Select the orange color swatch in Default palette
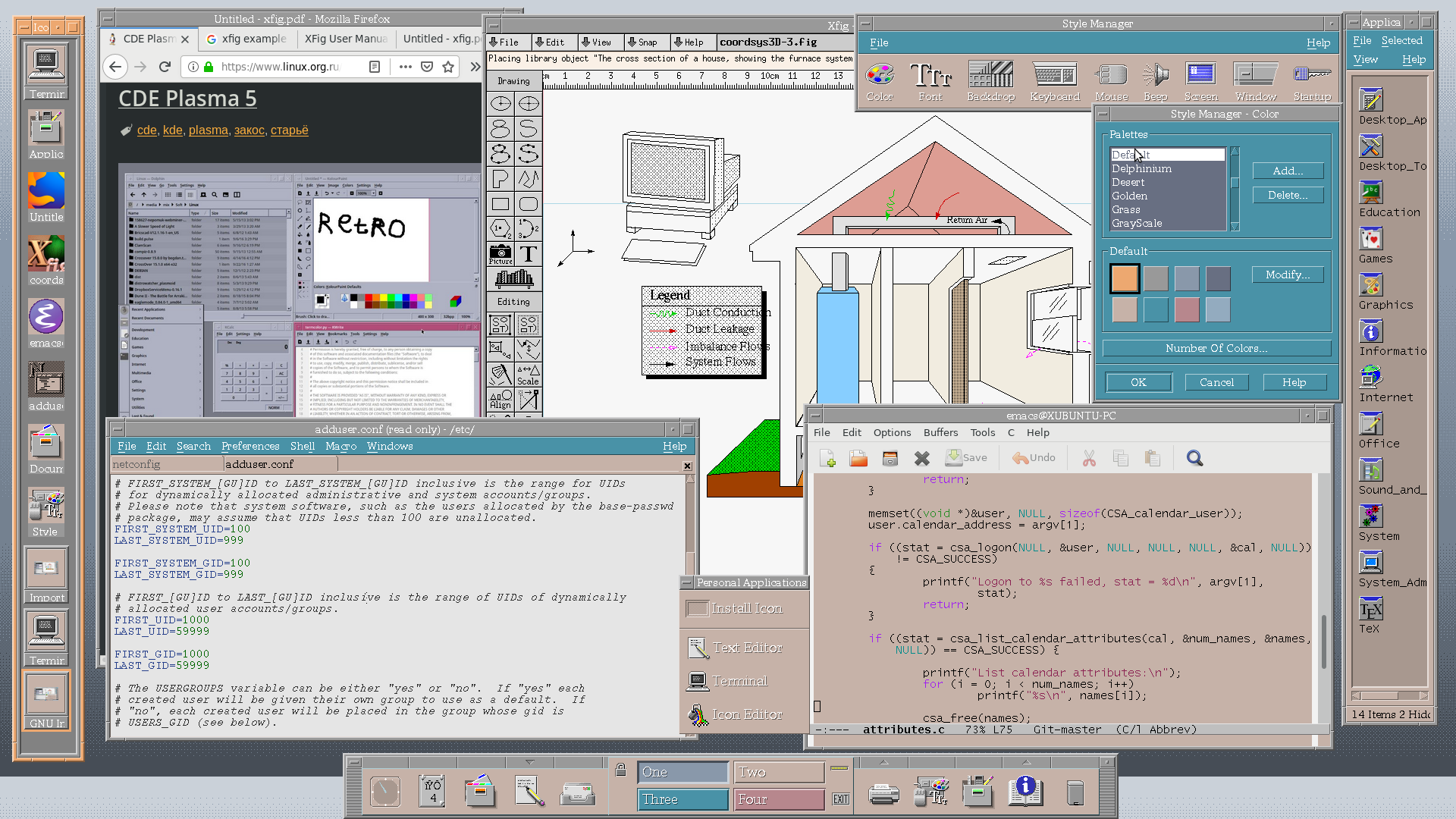1456x819 pixels. point(1125,278)
